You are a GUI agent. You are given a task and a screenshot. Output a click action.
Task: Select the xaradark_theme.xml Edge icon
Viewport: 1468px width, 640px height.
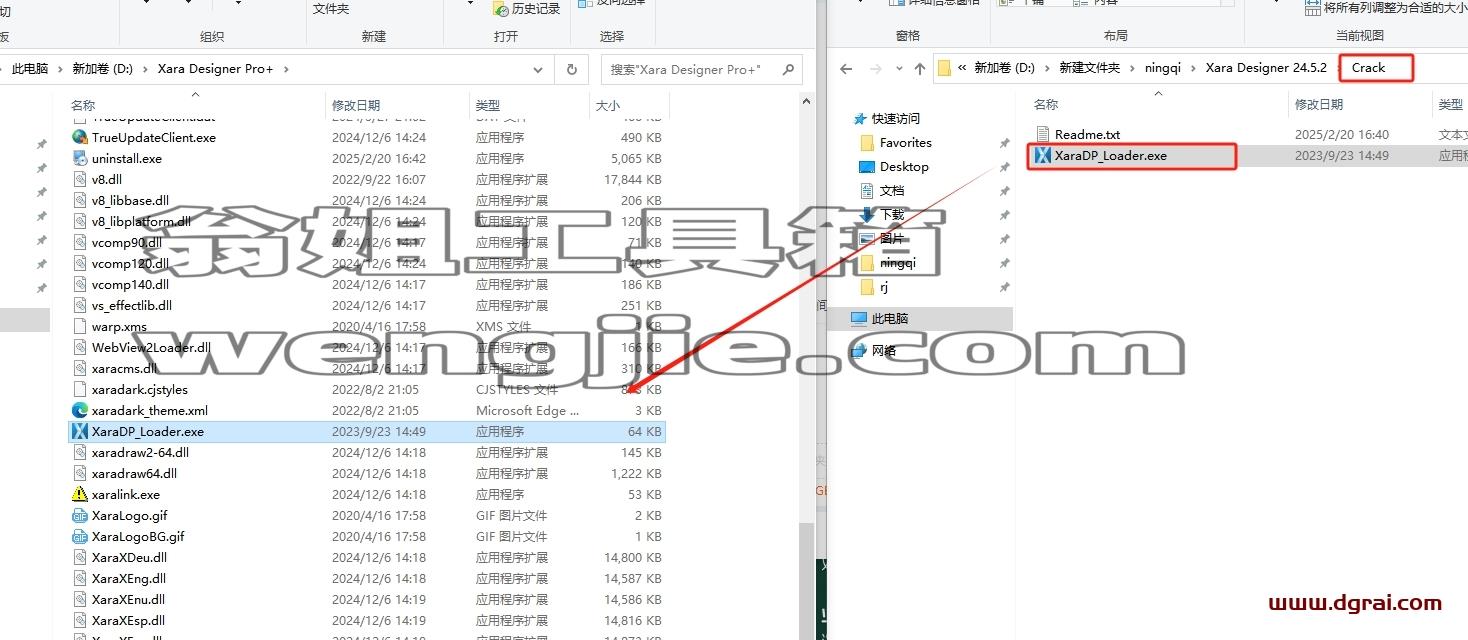click(x=80, y=410)
